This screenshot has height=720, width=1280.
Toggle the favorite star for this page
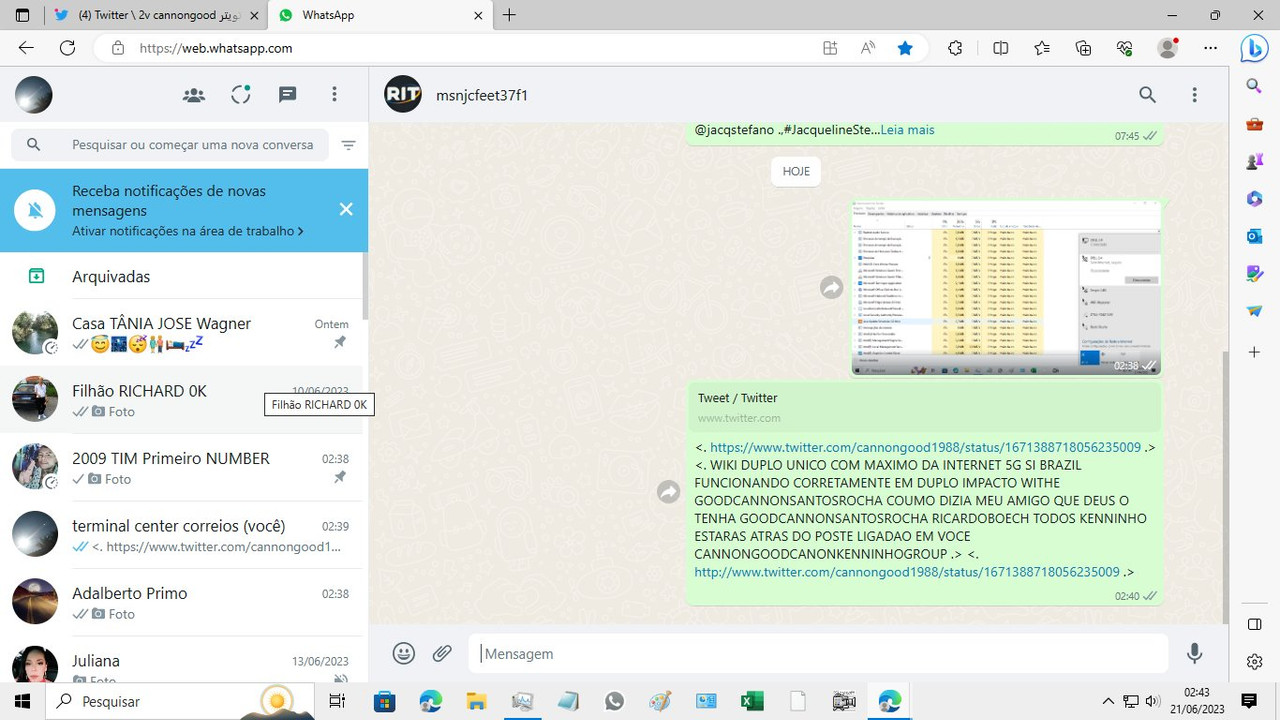(x=905, y=48)
